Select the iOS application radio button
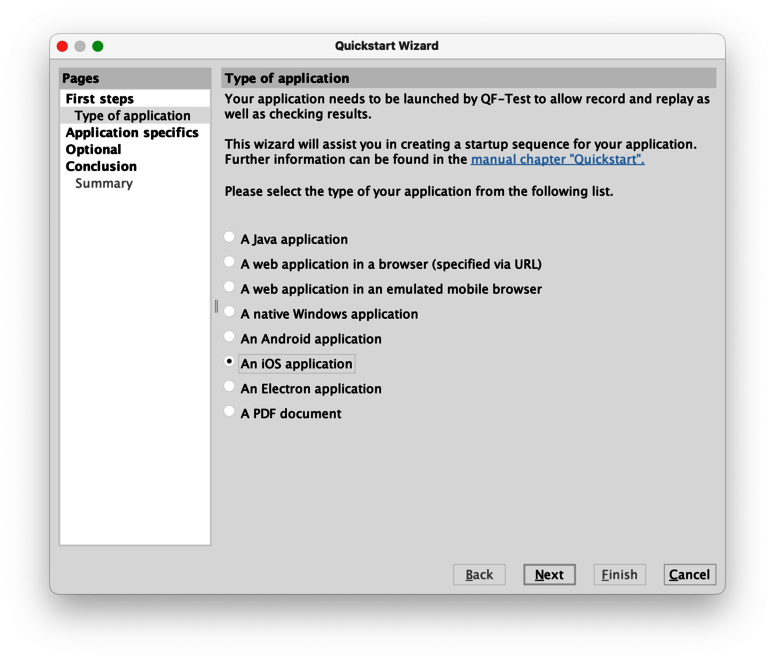The height and width of the screenshot is (660, 775). tap(230, 362)
